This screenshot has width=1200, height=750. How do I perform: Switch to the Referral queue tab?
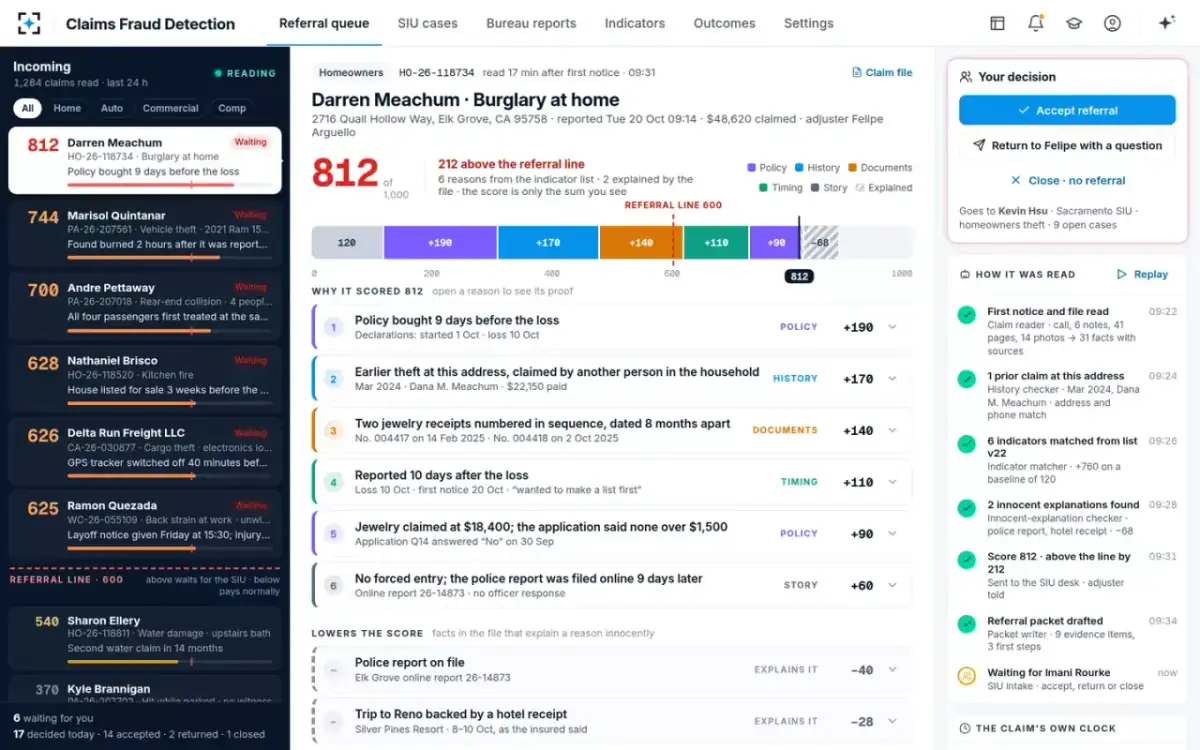point(324,23)
